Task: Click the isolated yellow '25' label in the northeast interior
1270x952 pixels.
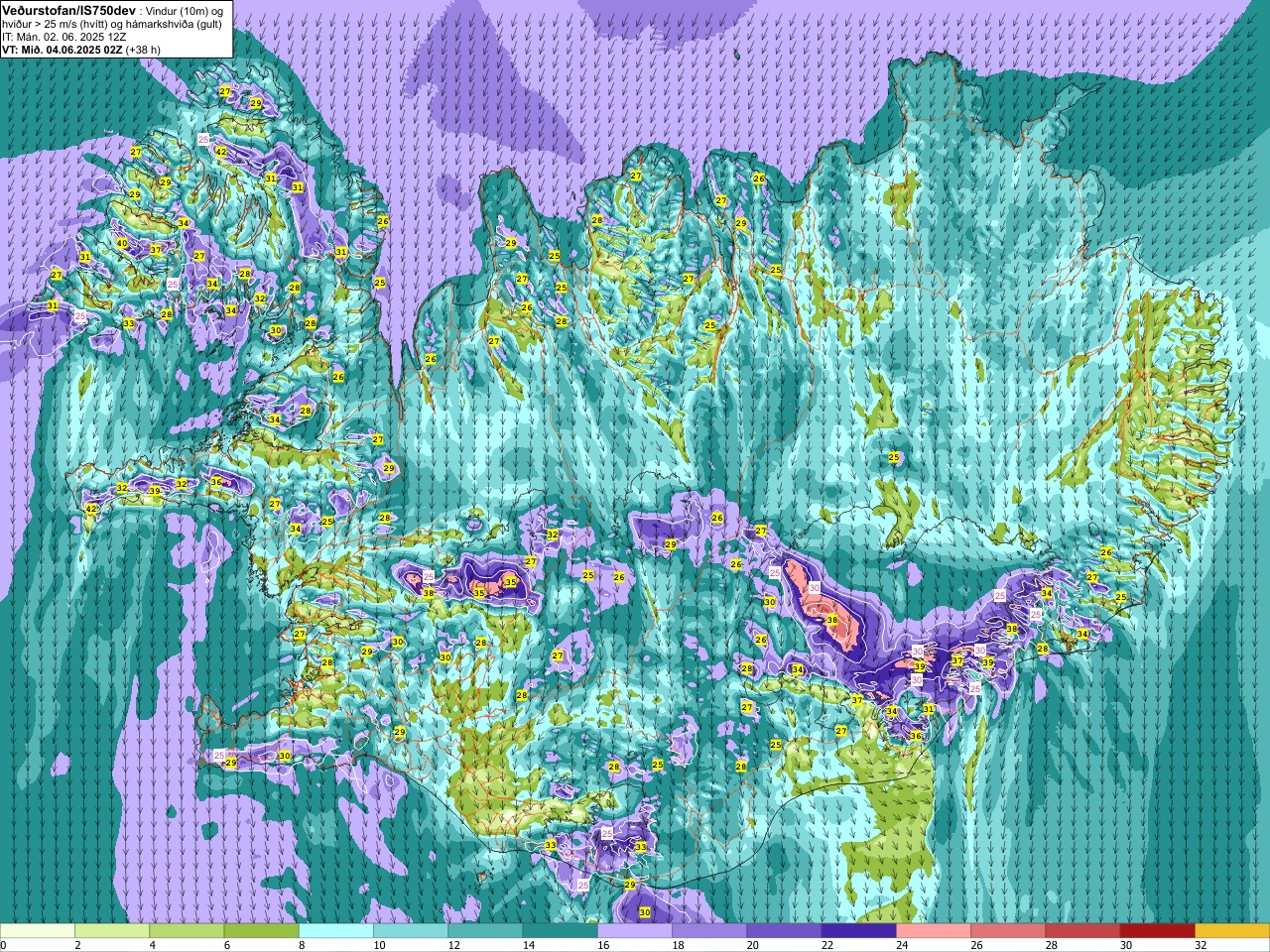Action: pos(894,457)
